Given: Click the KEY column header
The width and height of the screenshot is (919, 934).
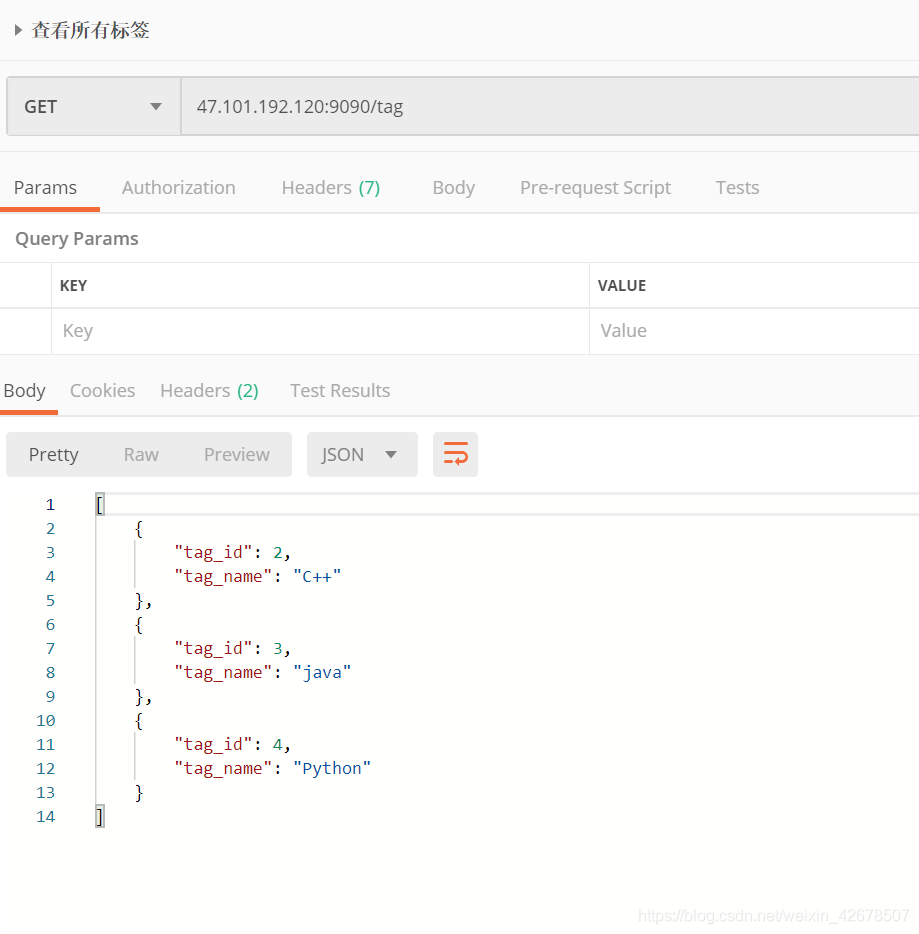Looking at the screenshot, I should click(x=73, y=286).
